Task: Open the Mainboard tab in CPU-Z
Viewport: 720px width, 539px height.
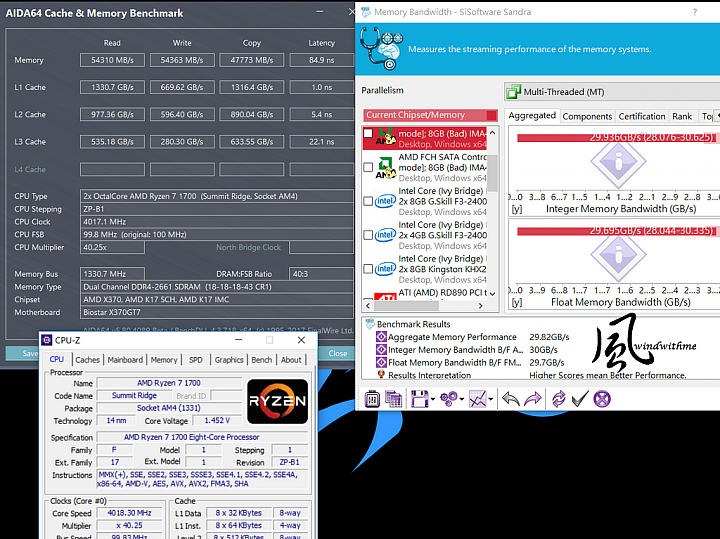Action: point(125,360)
